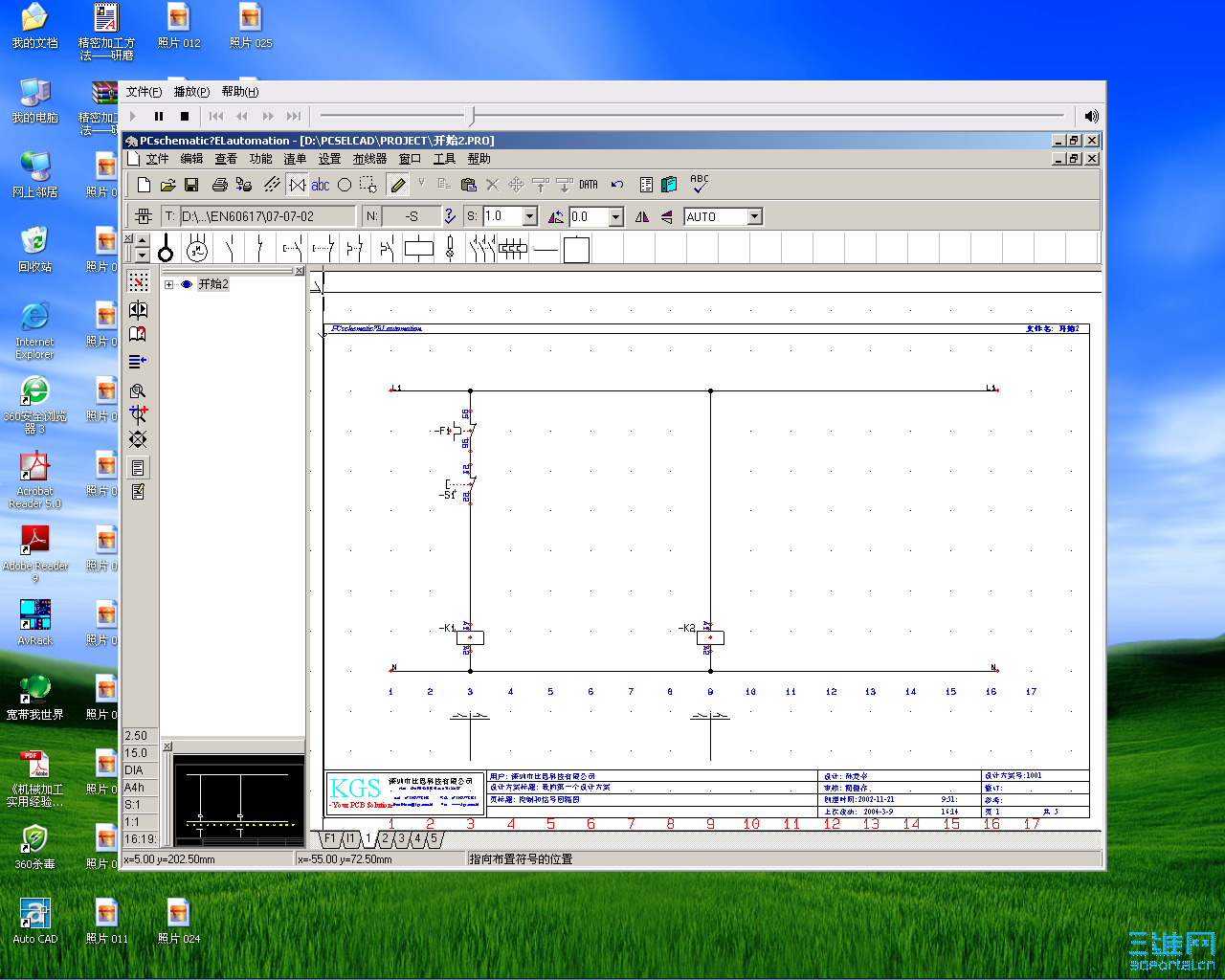1225x980 pixels.
Task: Switch to page tab 3
Action: (x=402, y=839)
